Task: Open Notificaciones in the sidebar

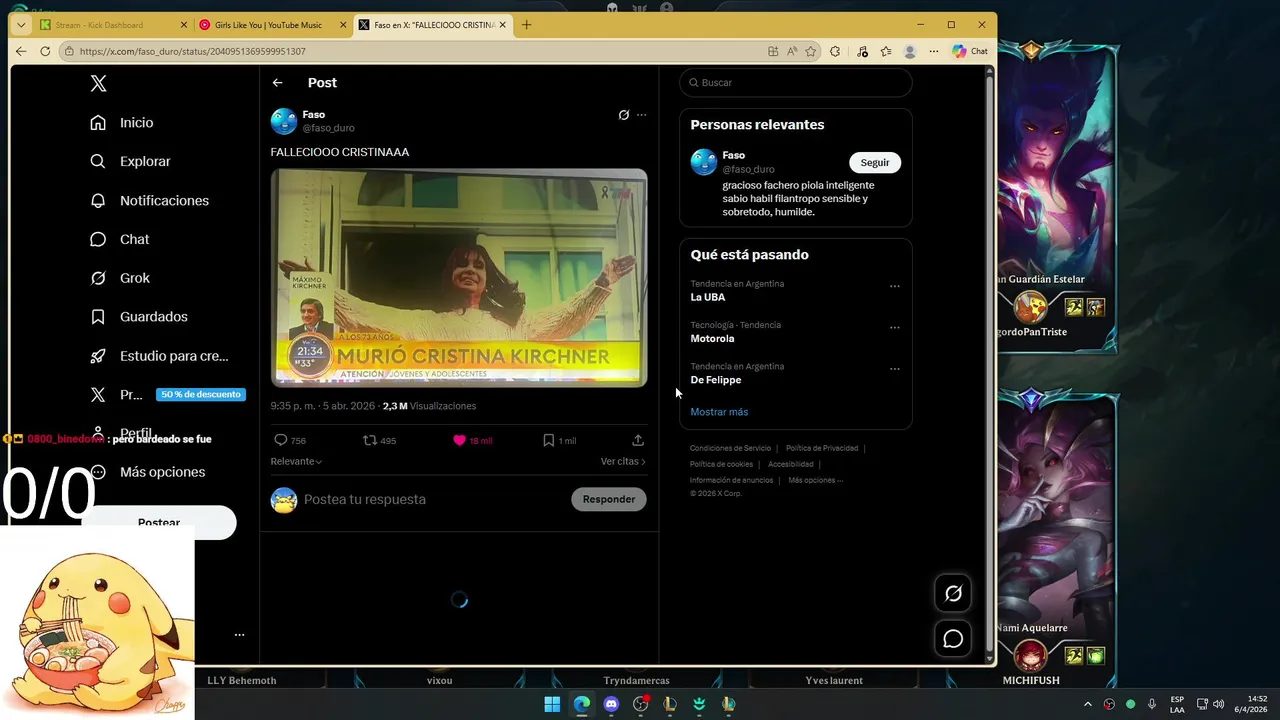Action: [x=149, y=200]
